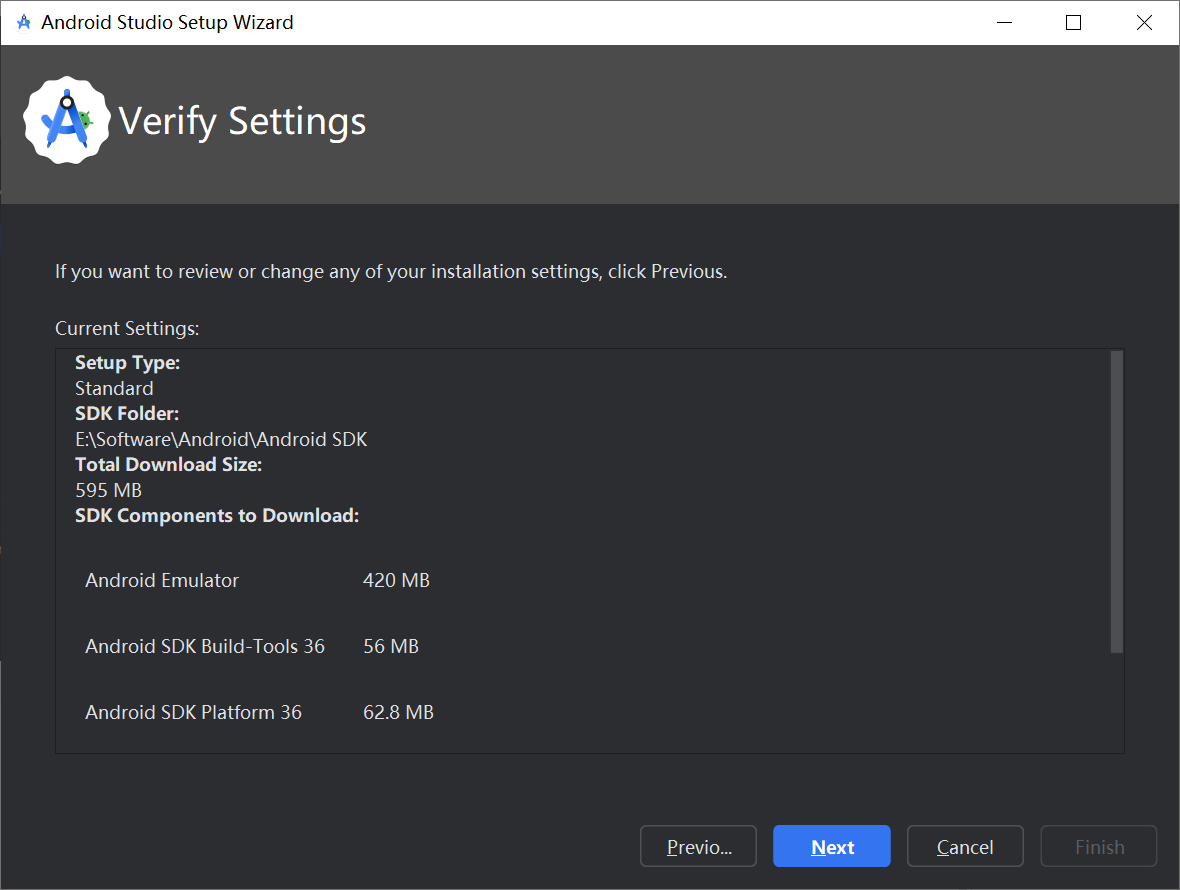Minimize the Setup Wizard window
Screen dimensions: 1180x890
(1003, 22)
